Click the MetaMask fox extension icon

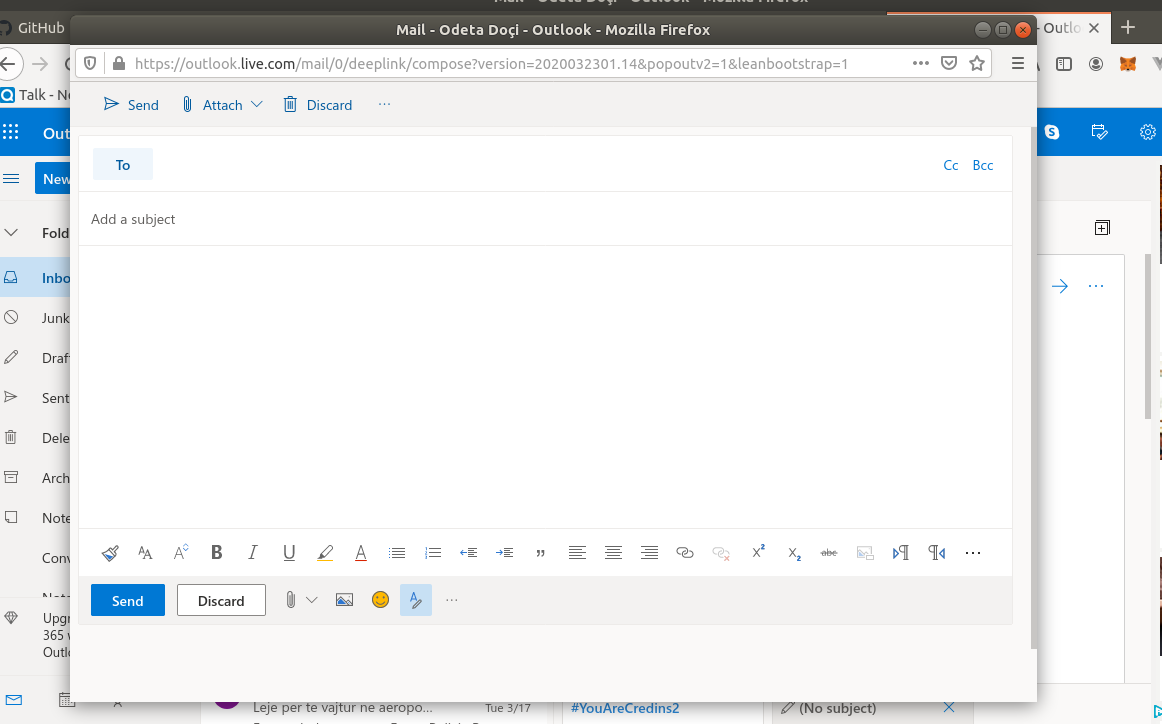[1128, 64]
